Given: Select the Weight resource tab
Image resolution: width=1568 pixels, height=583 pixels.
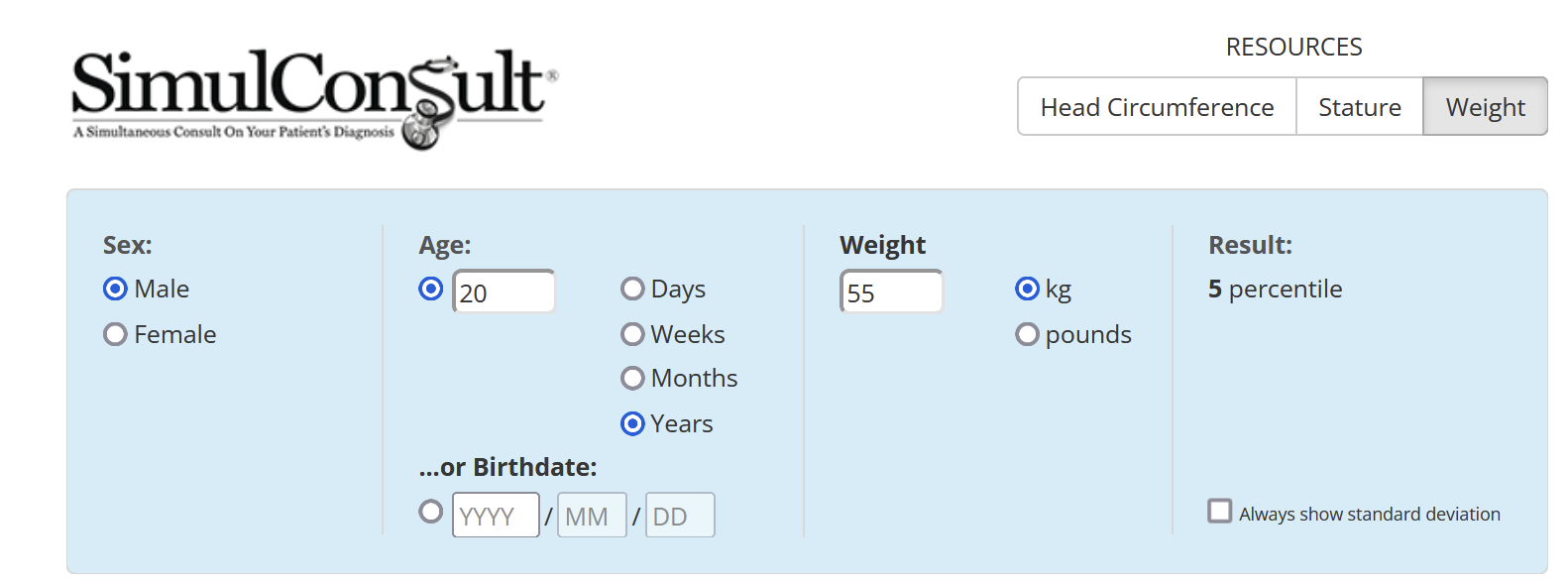Looking at the screenshot, I should pyautogui.click(x=1485, y=107).
